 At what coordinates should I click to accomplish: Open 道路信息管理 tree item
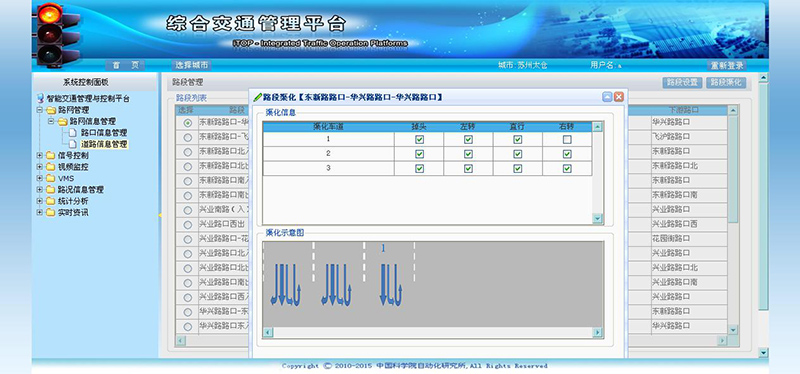pos(104,144)
